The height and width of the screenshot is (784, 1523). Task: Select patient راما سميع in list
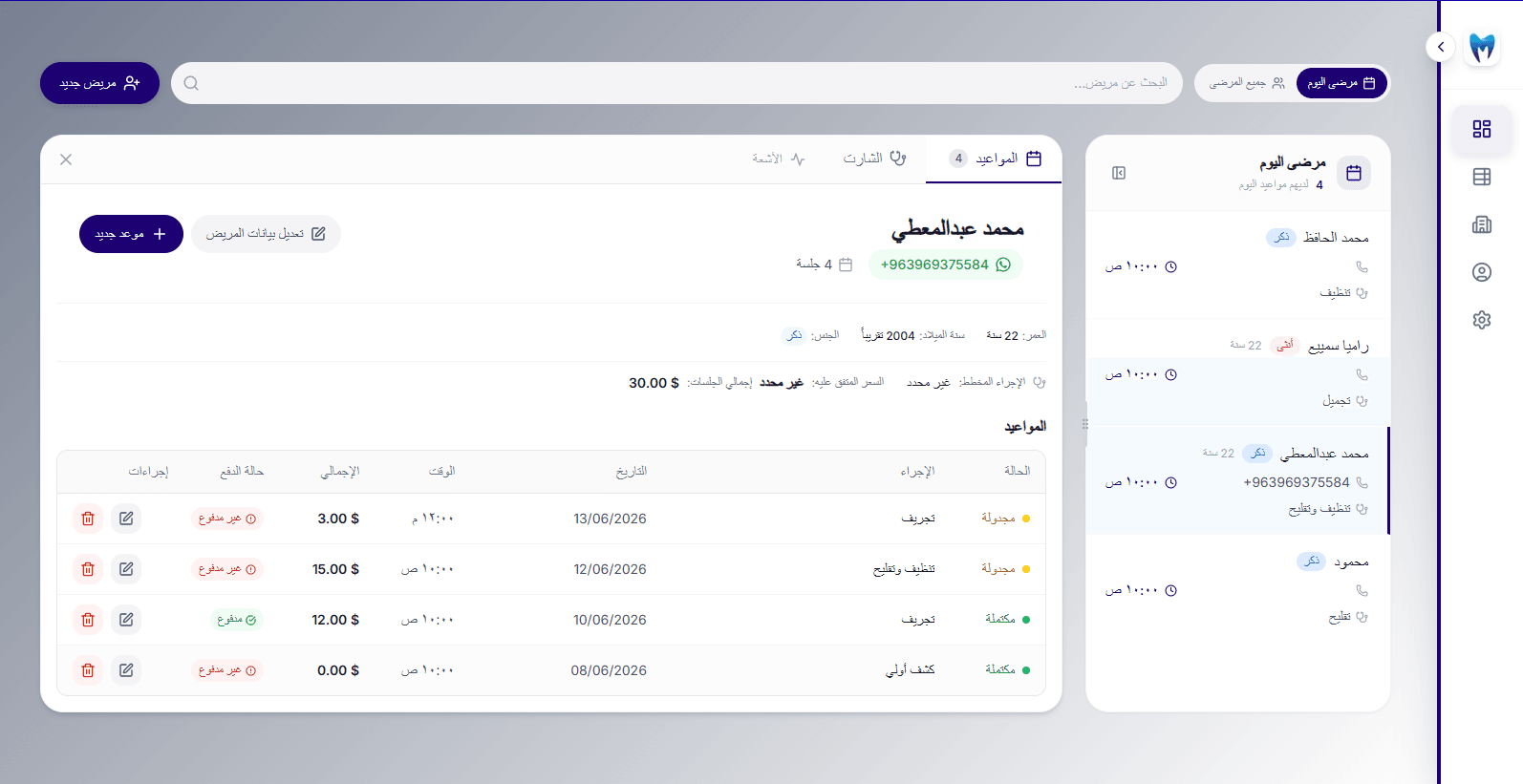(x=1238, y=372)
